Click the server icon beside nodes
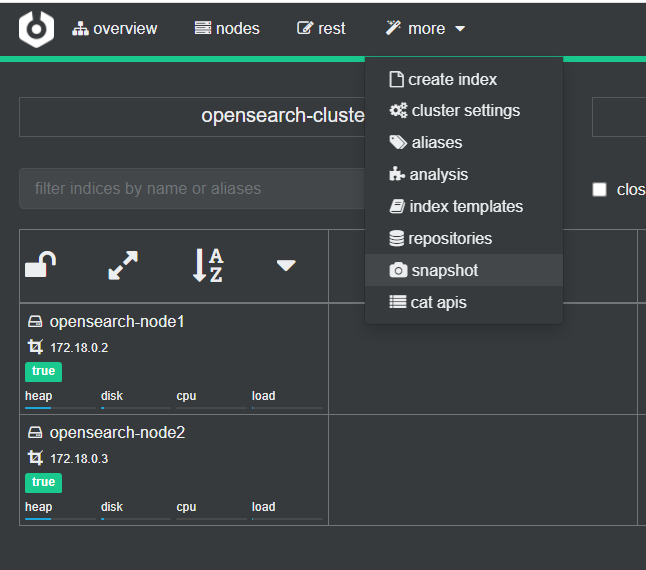This screenshot has width=646, height=570. [x=203, y=28]
